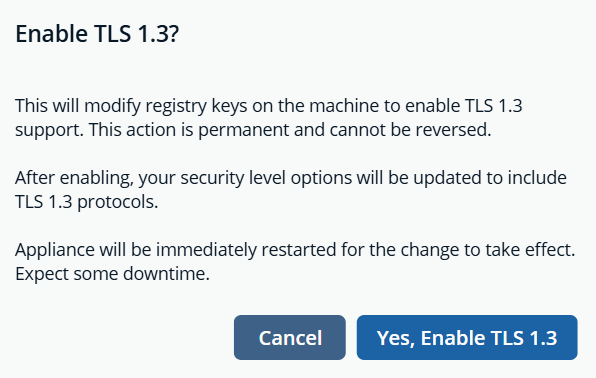Click the words 'updated to include'
This screenshot has width=596, height=378.
pyautogui.click(x=490, y=178)
